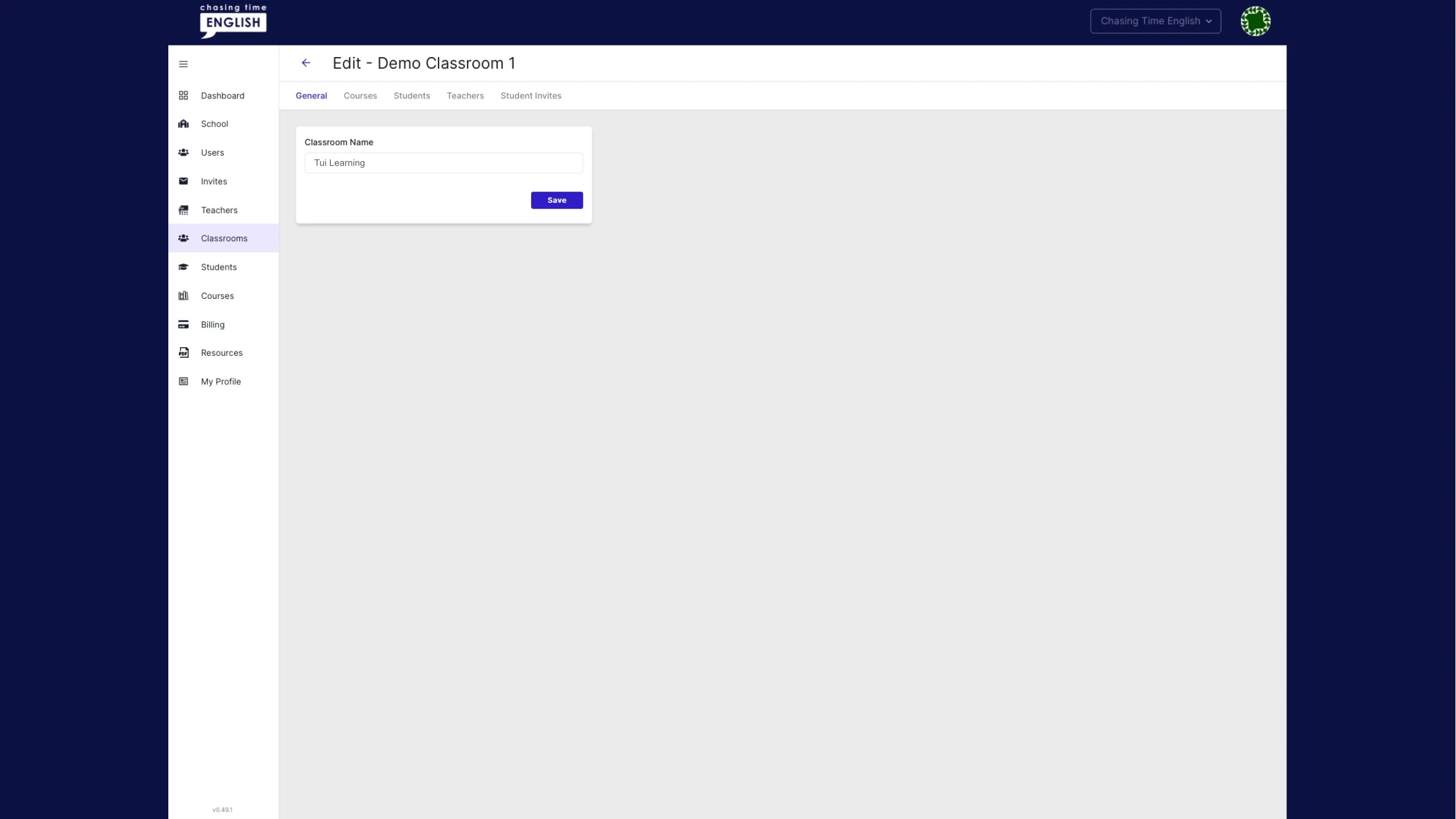This screenshot has width=1456, height=819.
Task: Click the Students graduation cap icon
Action: click(x=183, y=267)
